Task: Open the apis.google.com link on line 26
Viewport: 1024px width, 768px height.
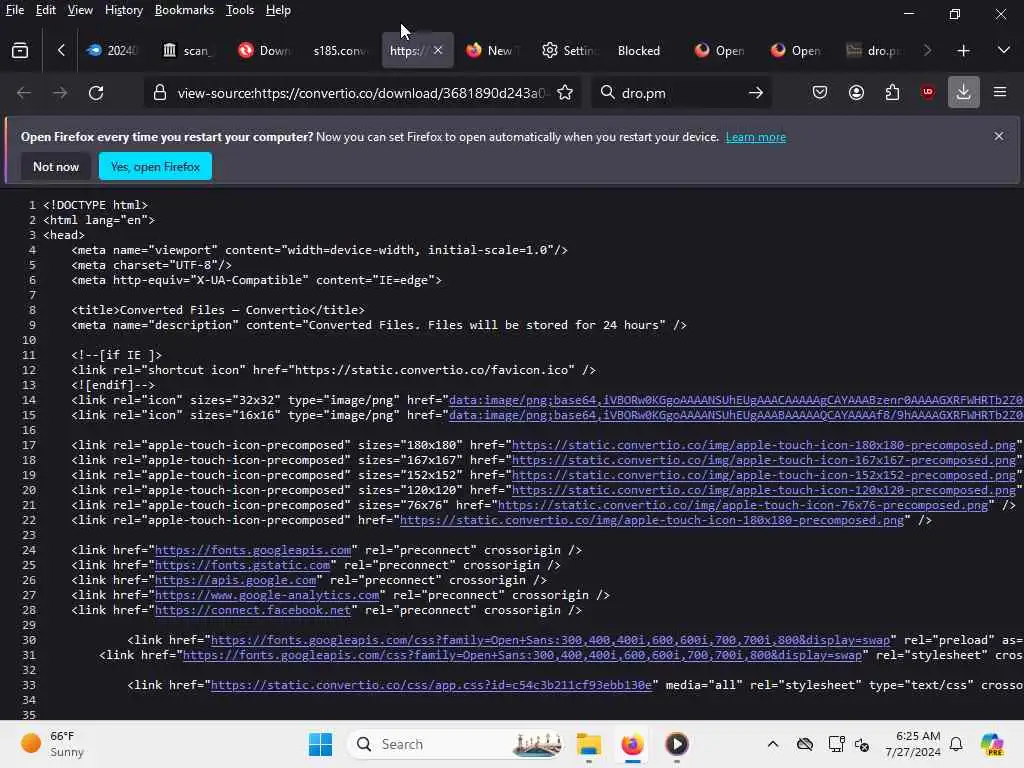Action: tap(235, 580)
